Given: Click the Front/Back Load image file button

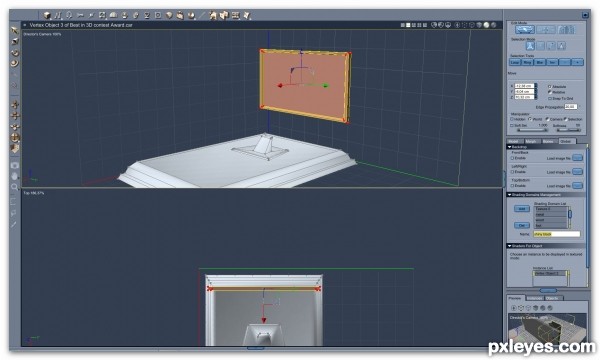Looking at the screenshot, I should 577,158.
